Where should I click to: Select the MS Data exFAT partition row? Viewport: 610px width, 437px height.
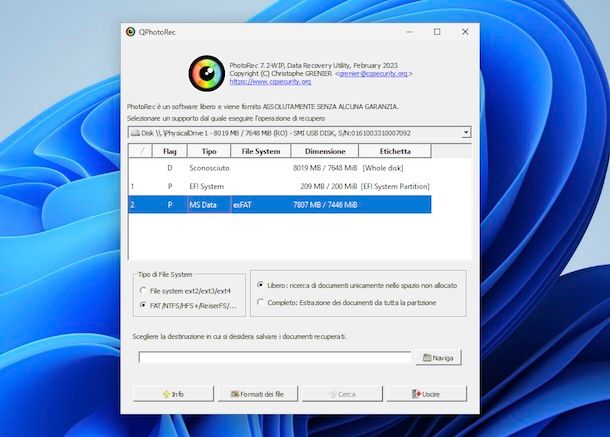tap(280, 205)
